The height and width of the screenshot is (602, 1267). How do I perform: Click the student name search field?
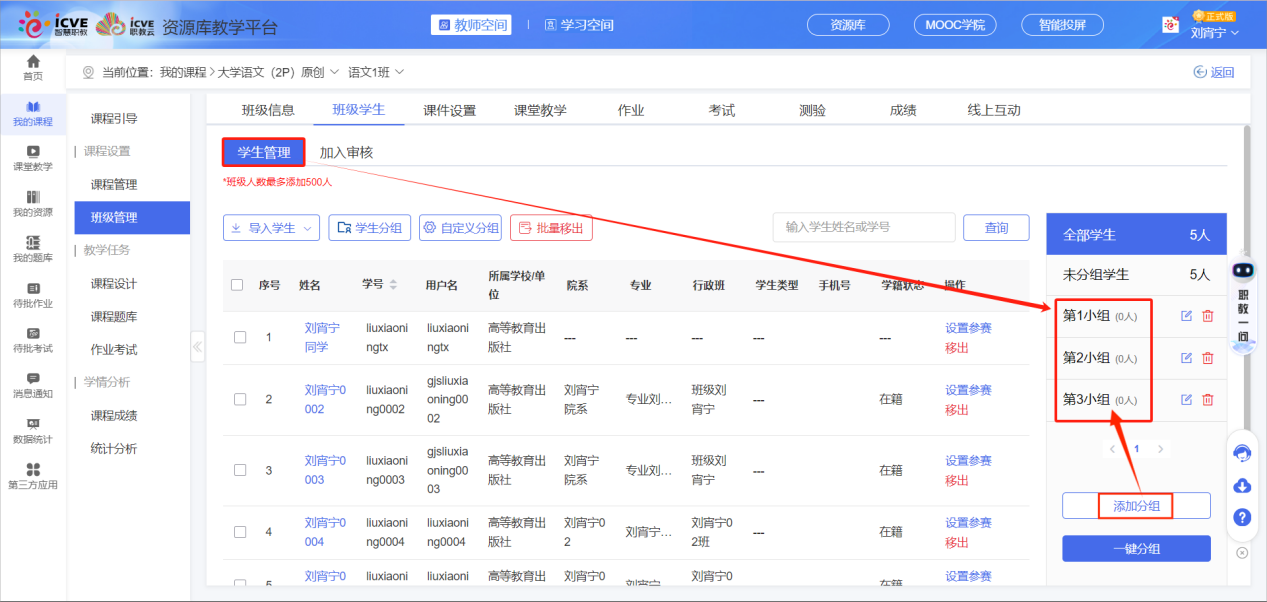[863, 228]
